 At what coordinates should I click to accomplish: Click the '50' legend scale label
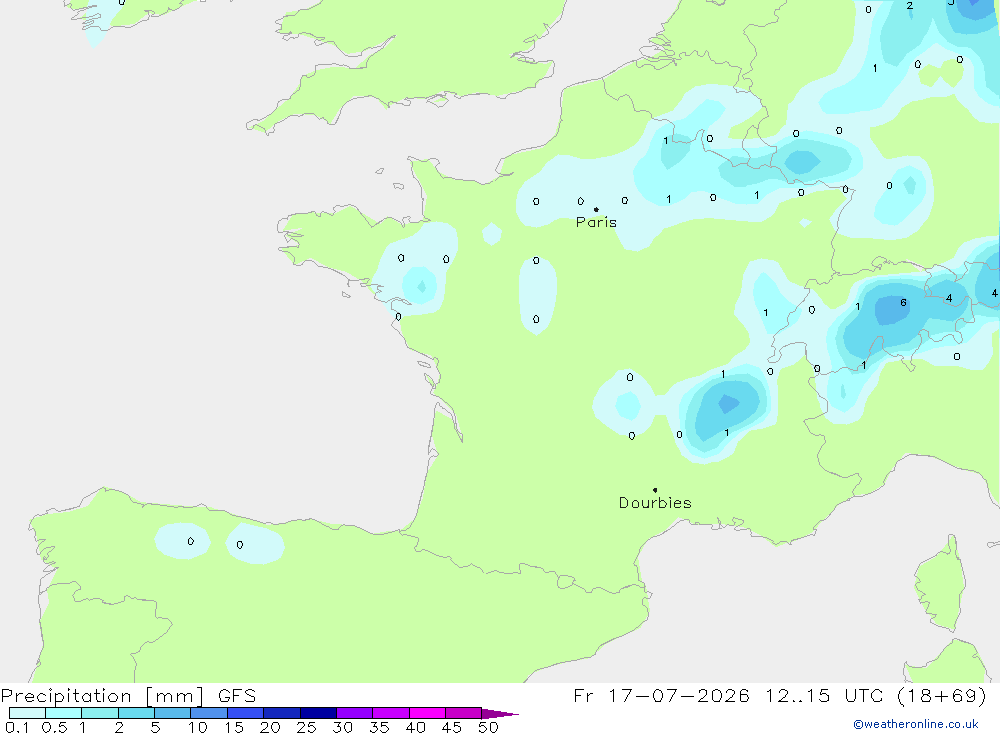click(x=488, y=727)
